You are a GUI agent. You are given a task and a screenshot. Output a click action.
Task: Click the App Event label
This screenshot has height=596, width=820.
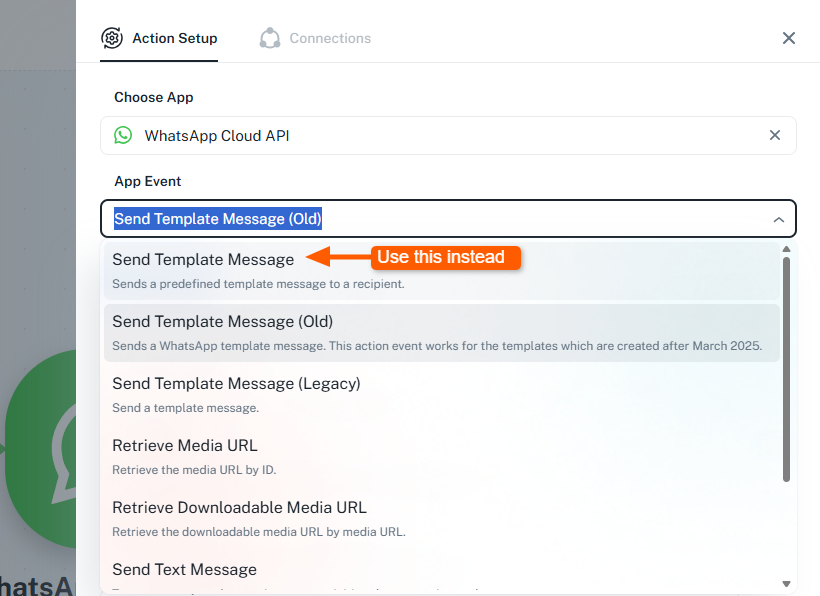coord(147,181)
